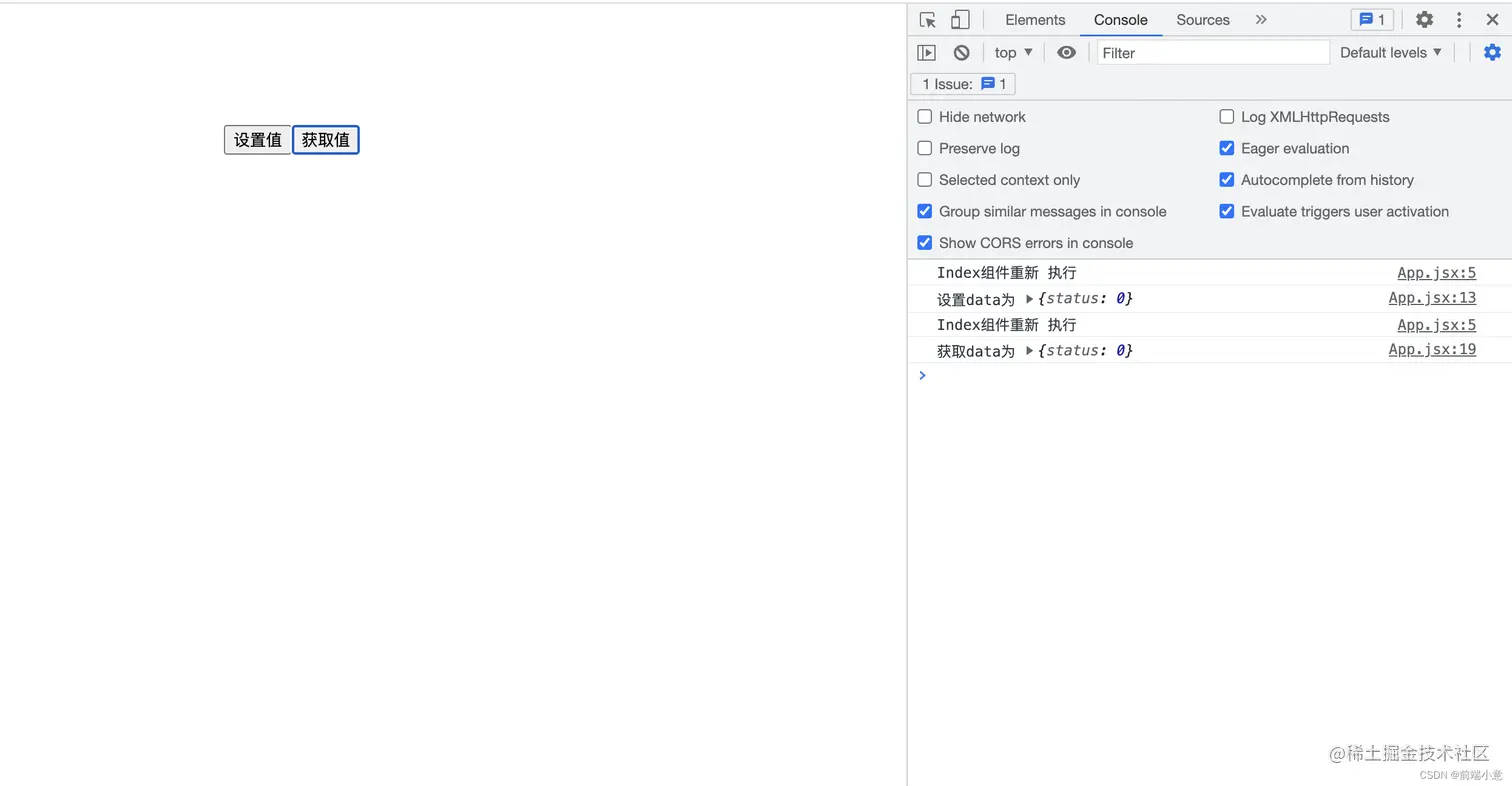The image size is (1512, 786).
Task: Click the 获取值 button on the page
Action: pos(326,140)
